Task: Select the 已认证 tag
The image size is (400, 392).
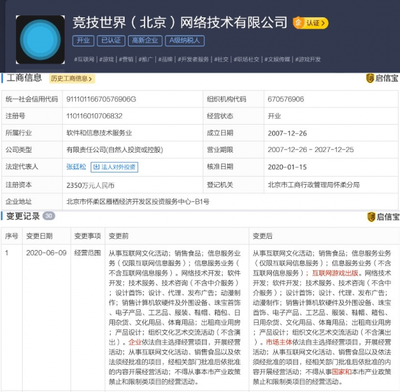Action: click(111, 41)
